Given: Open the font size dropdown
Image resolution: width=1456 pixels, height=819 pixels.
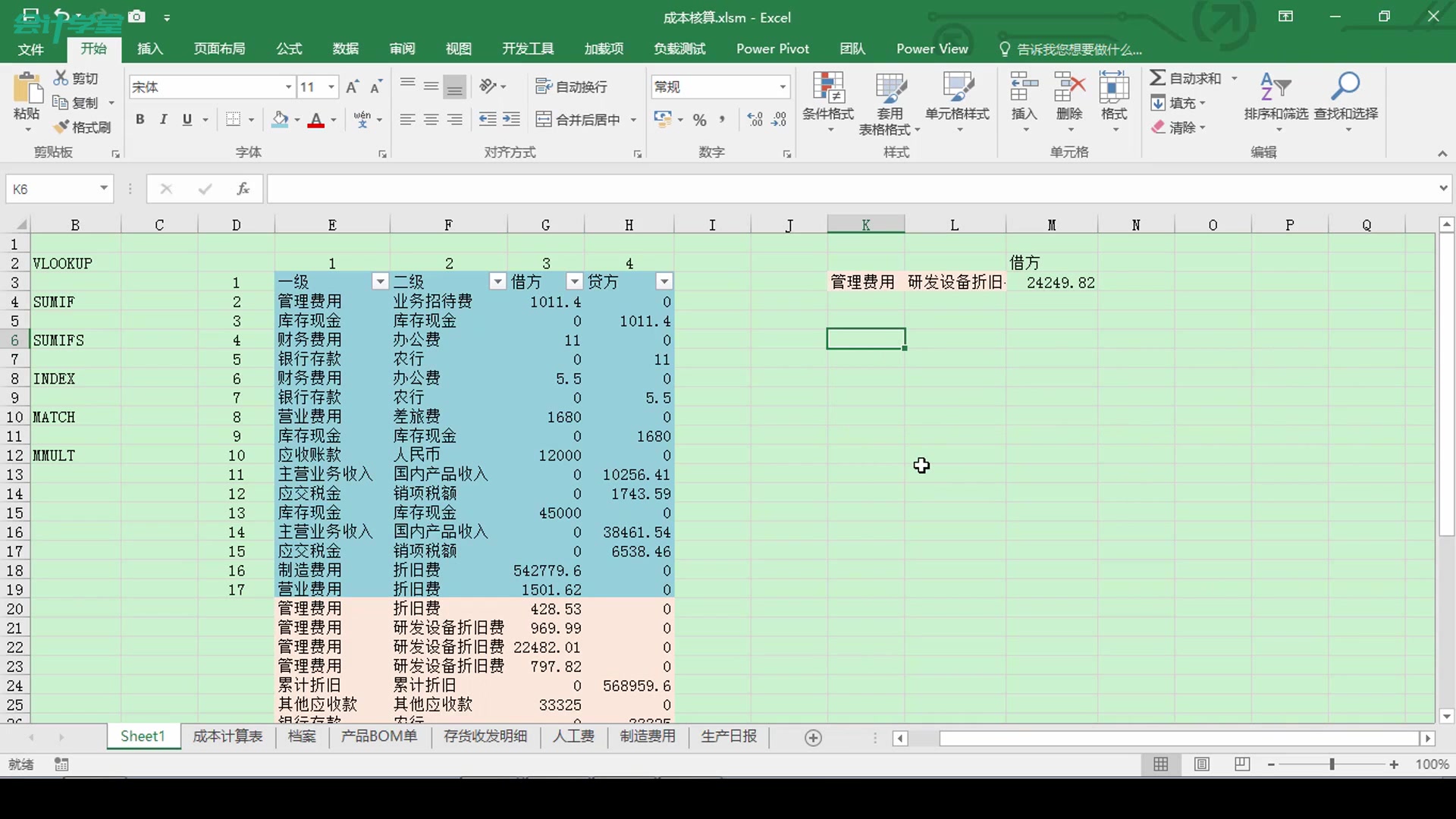Looking at the screenshot, I should [331, 86].
